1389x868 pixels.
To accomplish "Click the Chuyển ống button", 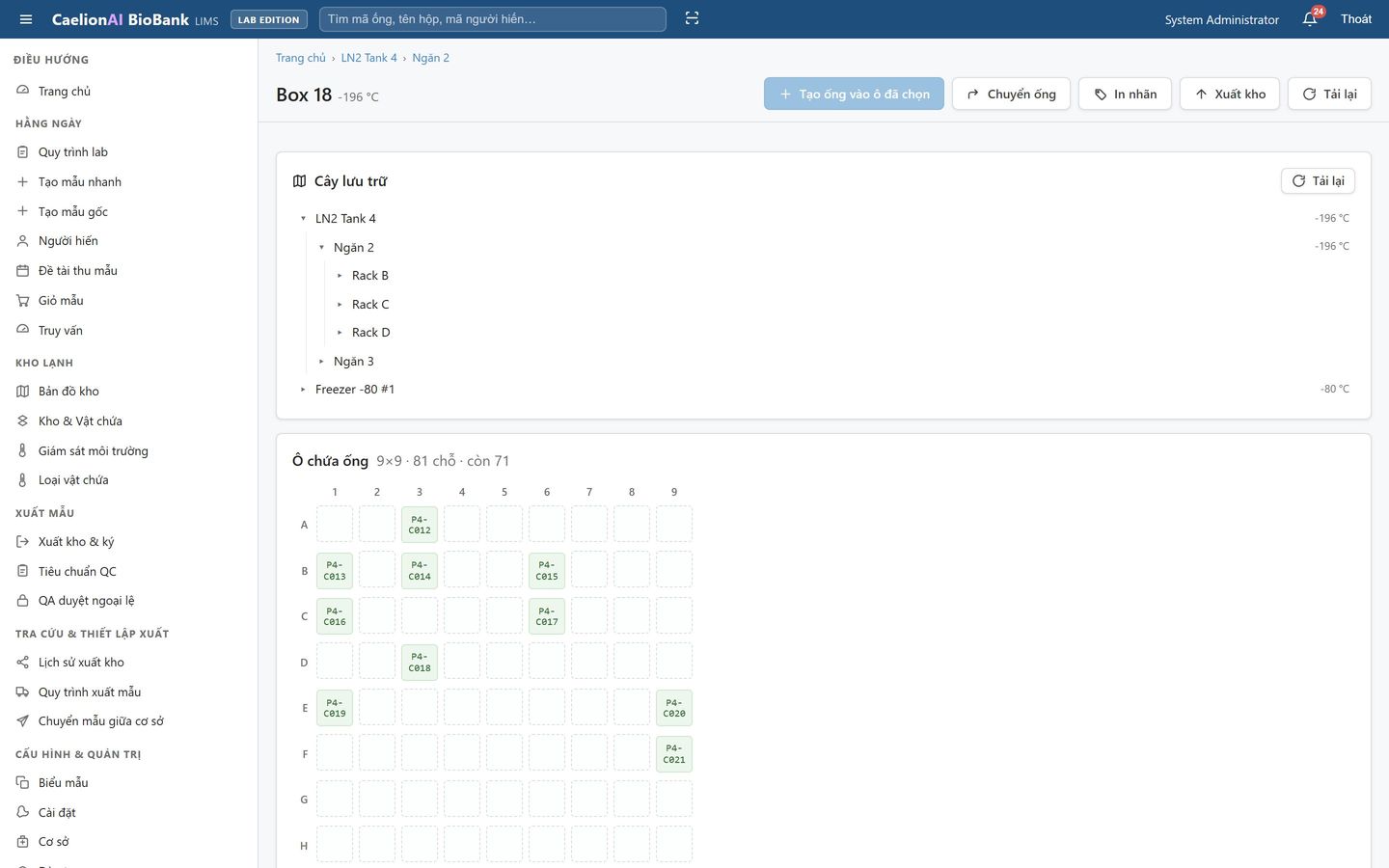I will pos(1011,94).
